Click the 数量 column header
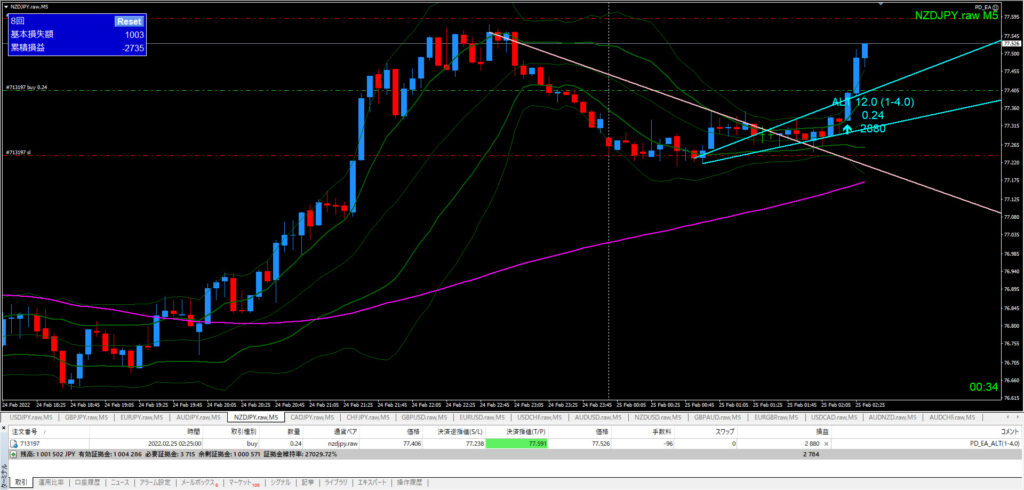This screenshot has height=490, width=1024. point(295,432)
